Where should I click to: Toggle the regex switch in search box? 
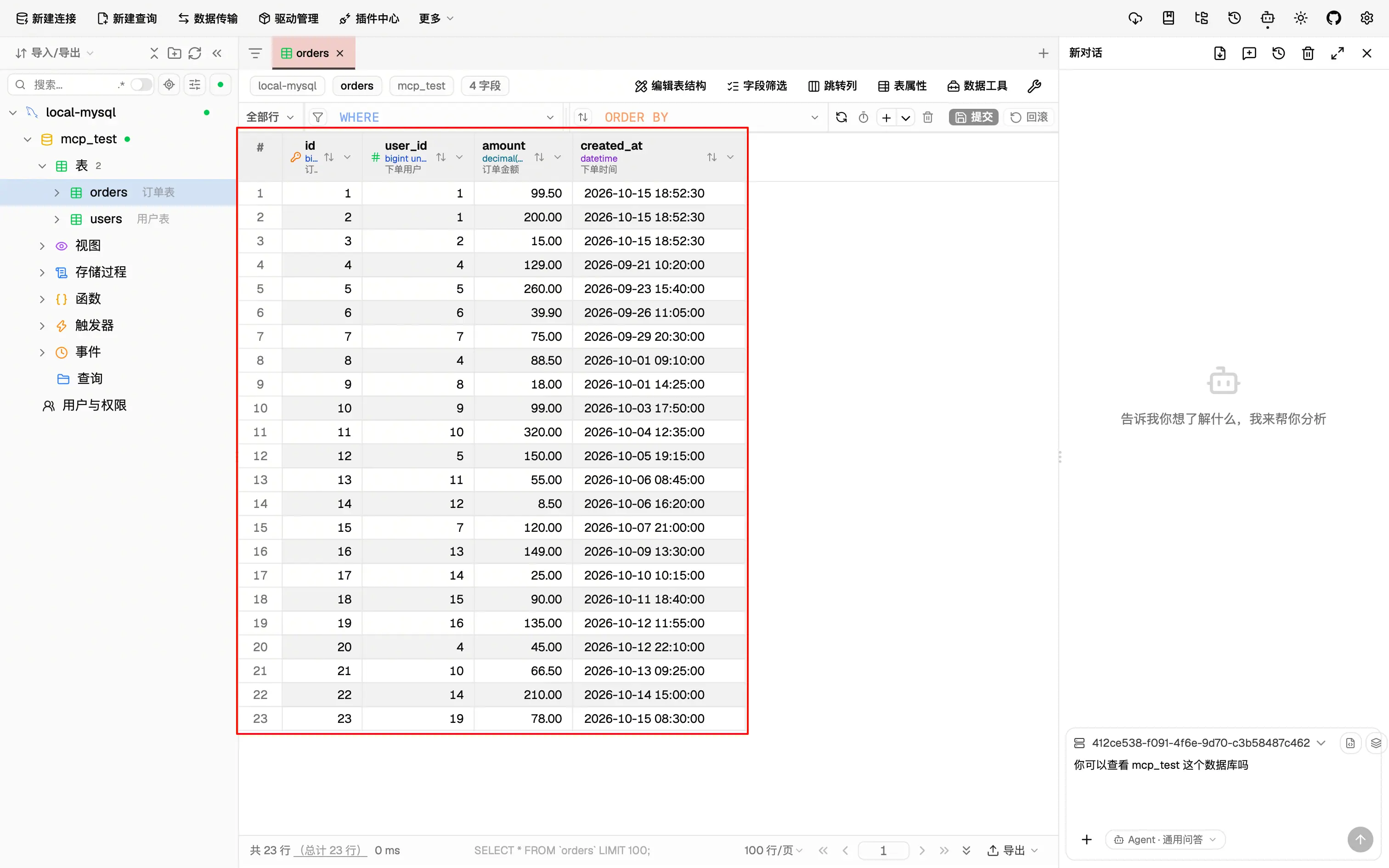[x=141, y=85]
